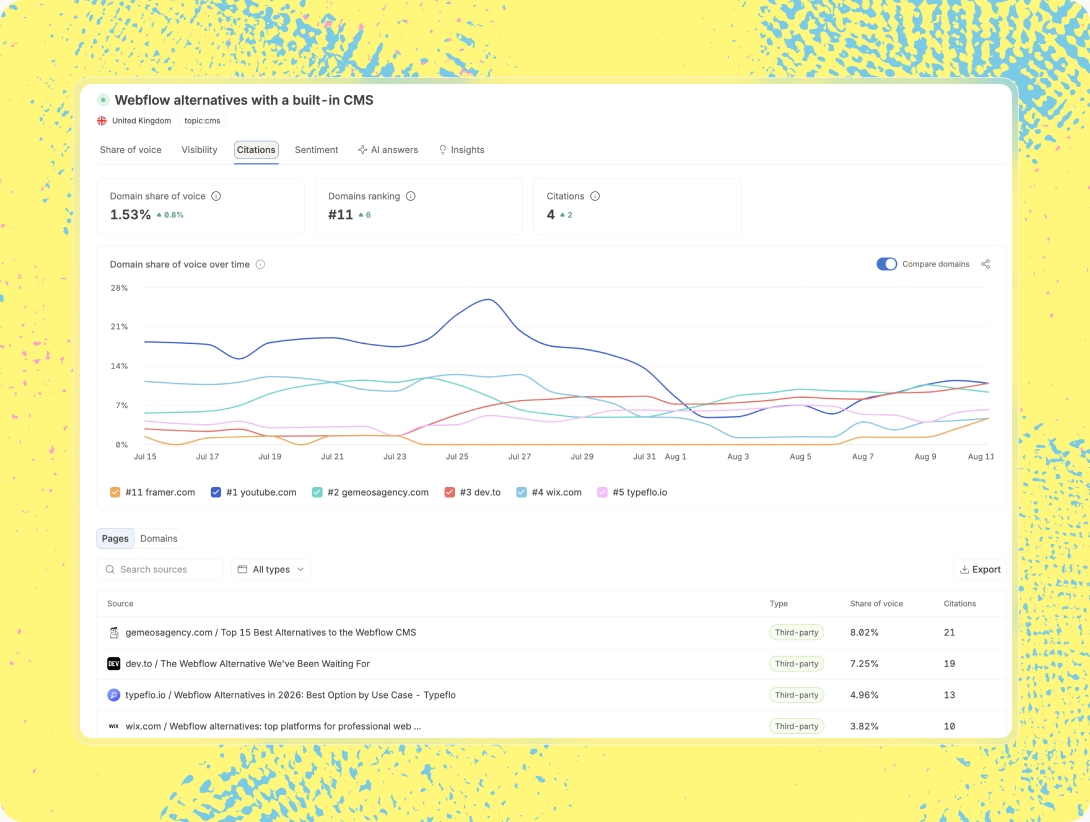The height and width of the screenshot is (822, 1090).
Task: Click citations count 13
Action: [x=950, y=695]
